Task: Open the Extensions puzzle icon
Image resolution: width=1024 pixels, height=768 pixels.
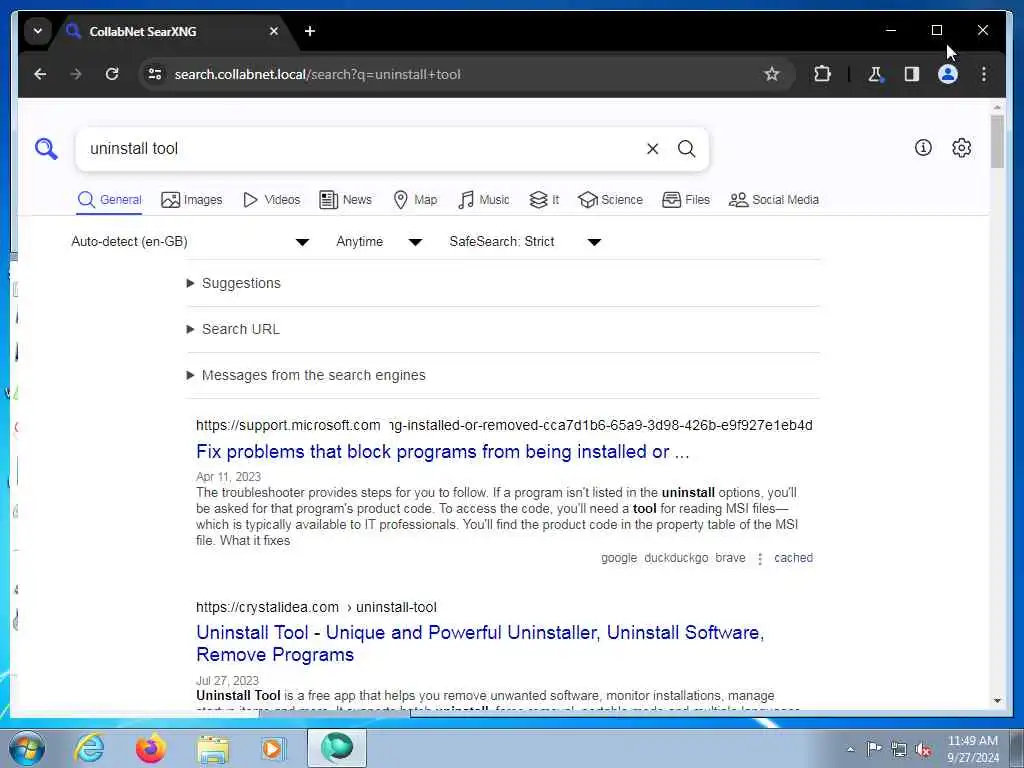Action: point(822,74)
